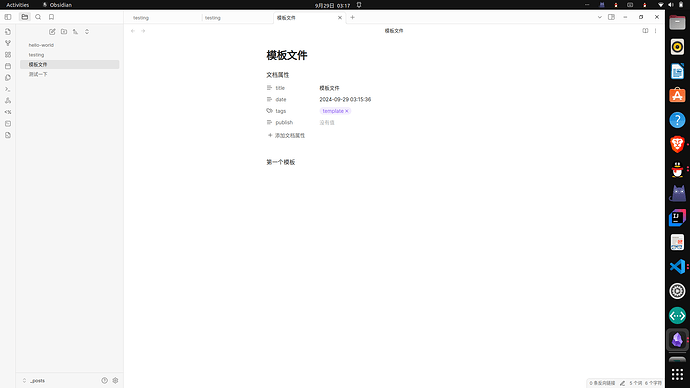Toggle the right sidebar panel icon
The width and height of the screenshot is (690, 388).
611,17
